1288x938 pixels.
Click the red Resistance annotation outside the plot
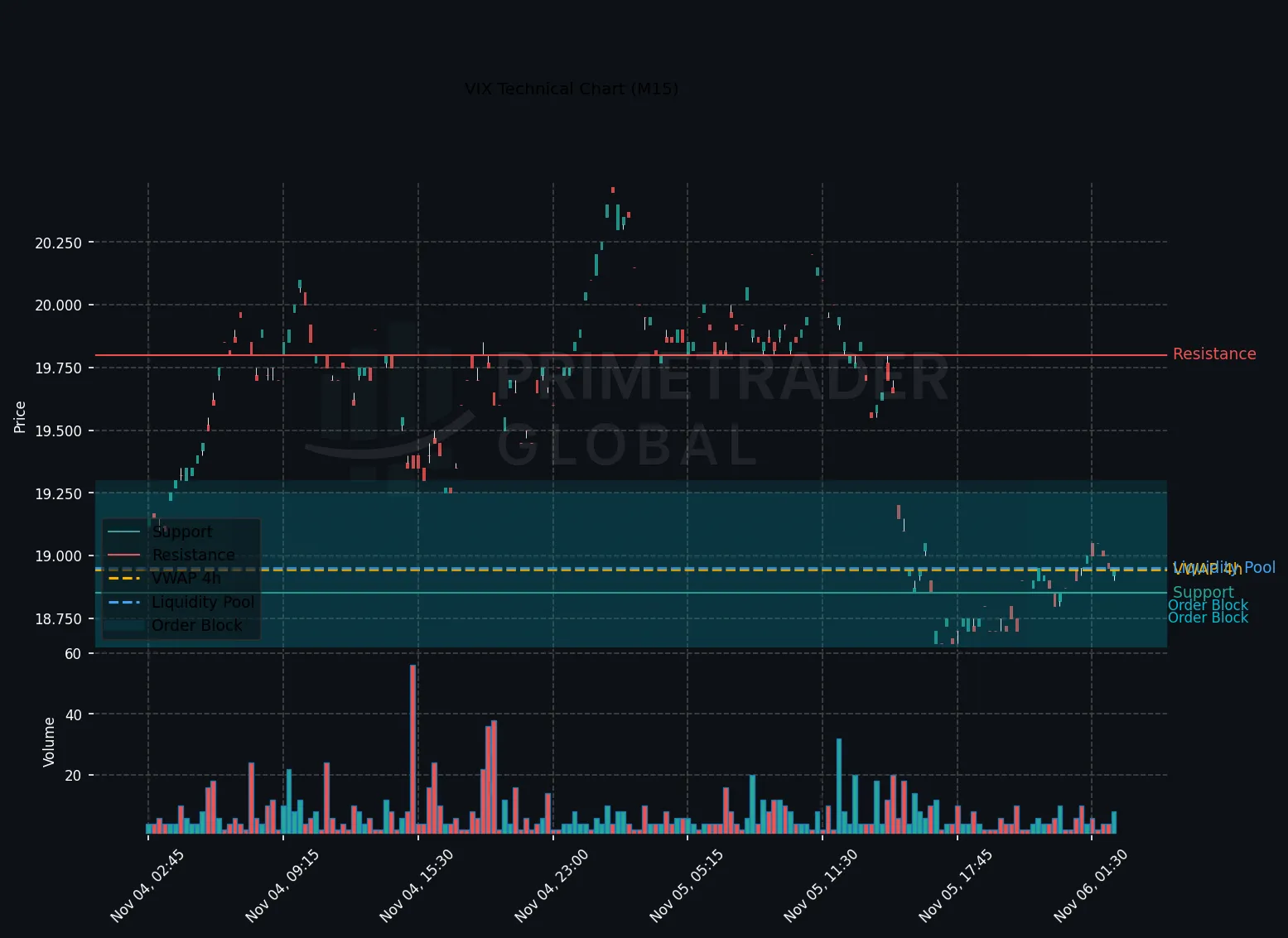click(1214, 354)
